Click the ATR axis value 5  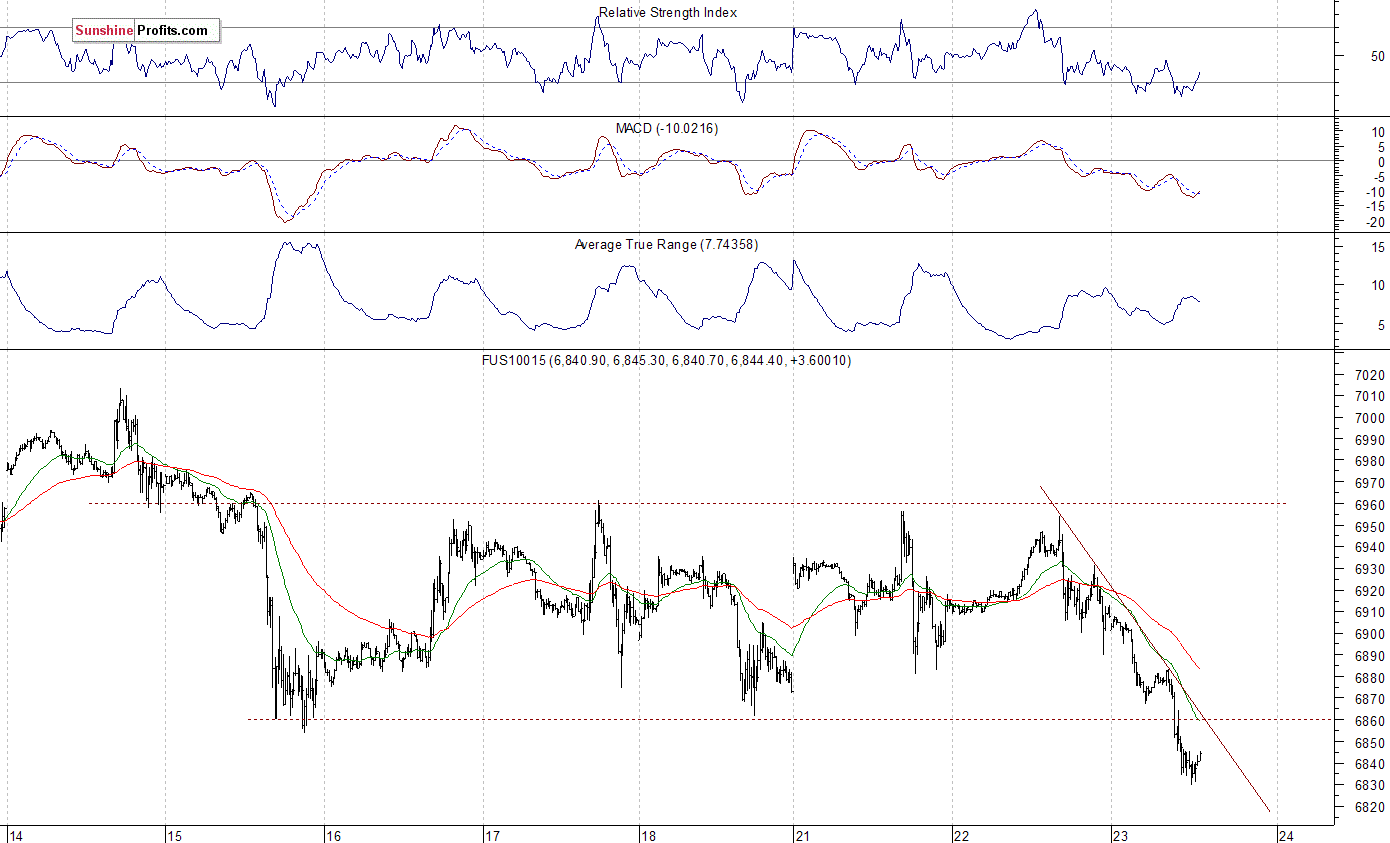(1381, 325)
